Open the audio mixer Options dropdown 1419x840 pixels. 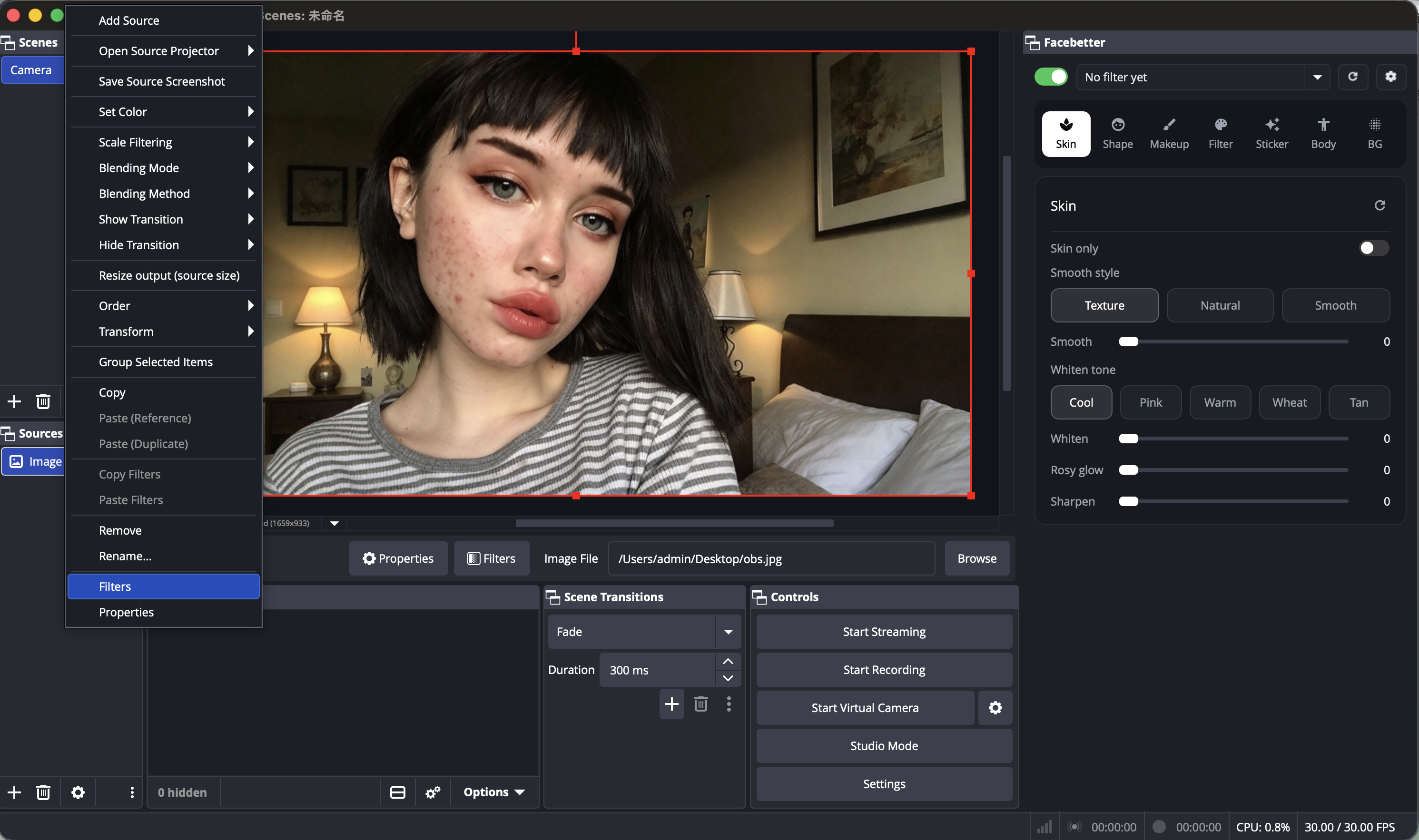click(494, 792)
